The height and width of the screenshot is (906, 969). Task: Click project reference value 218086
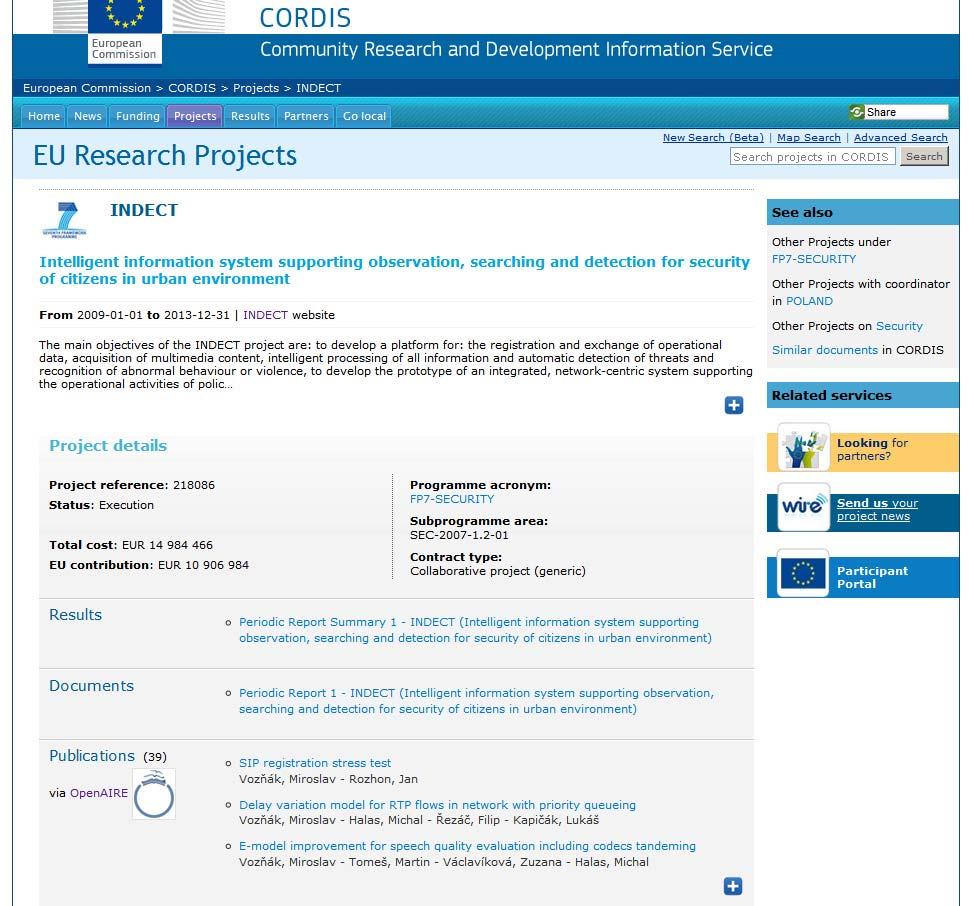coord(194,485)
